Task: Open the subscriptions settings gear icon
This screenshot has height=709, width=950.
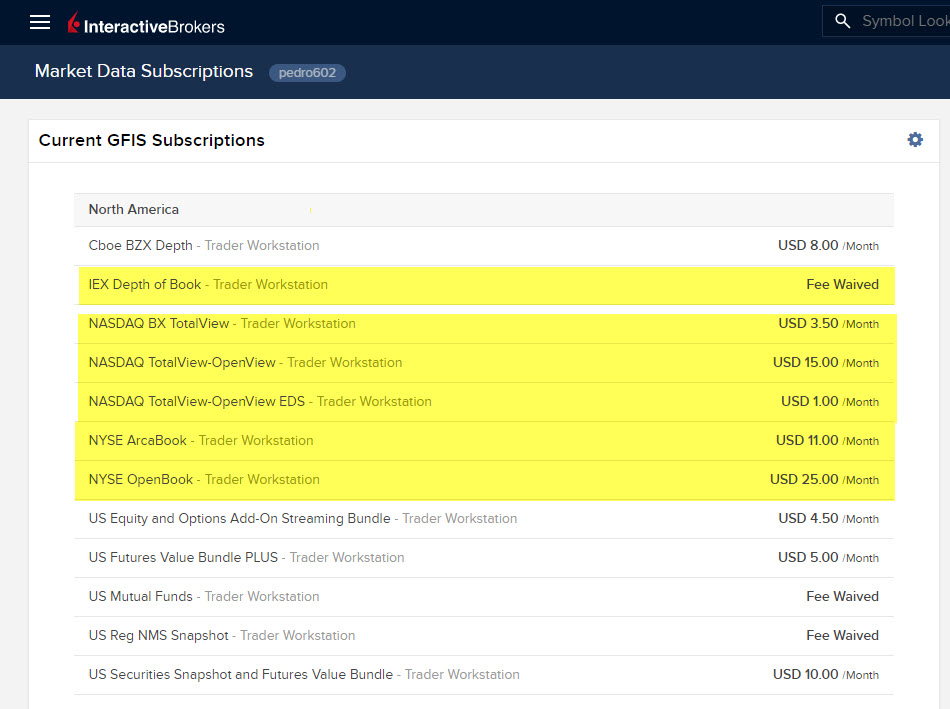Action: [915, 140]
